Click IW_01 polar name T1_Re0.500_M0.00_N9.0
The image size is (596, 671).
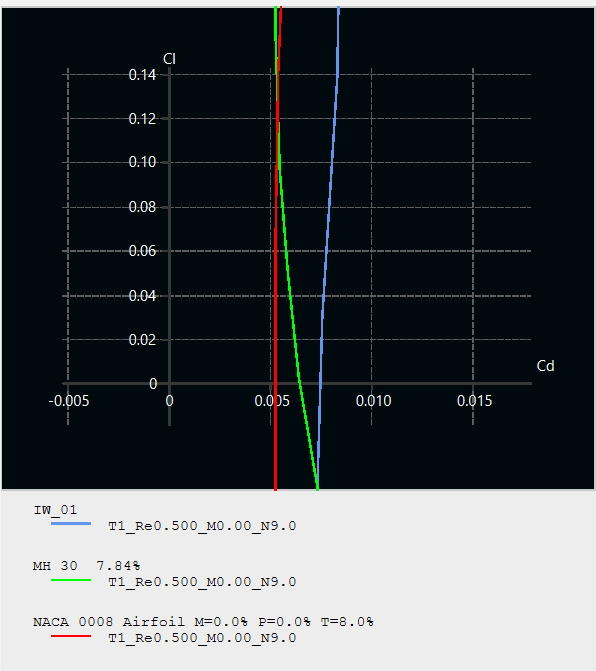[x=202, y=526]
